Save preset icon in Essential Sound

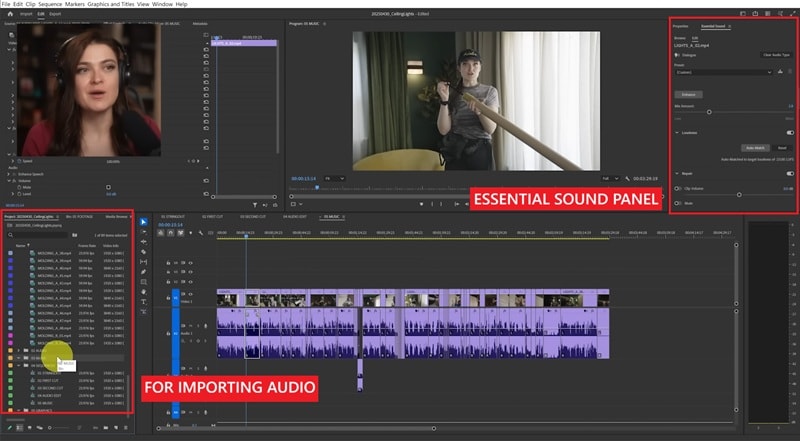point(780,72)
